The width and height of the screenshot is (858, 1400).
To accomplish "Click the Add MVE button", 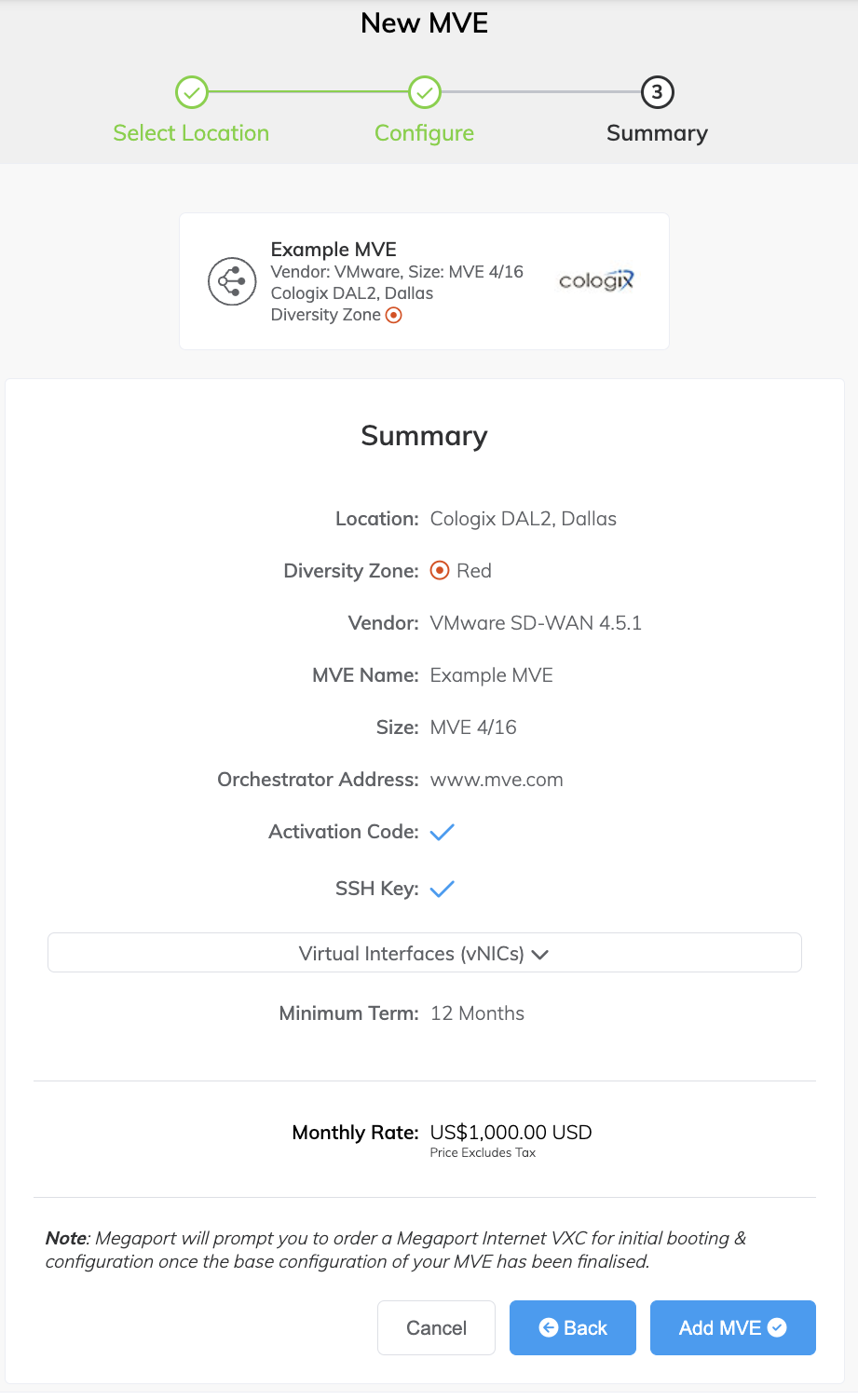I will coord(733,1327).
